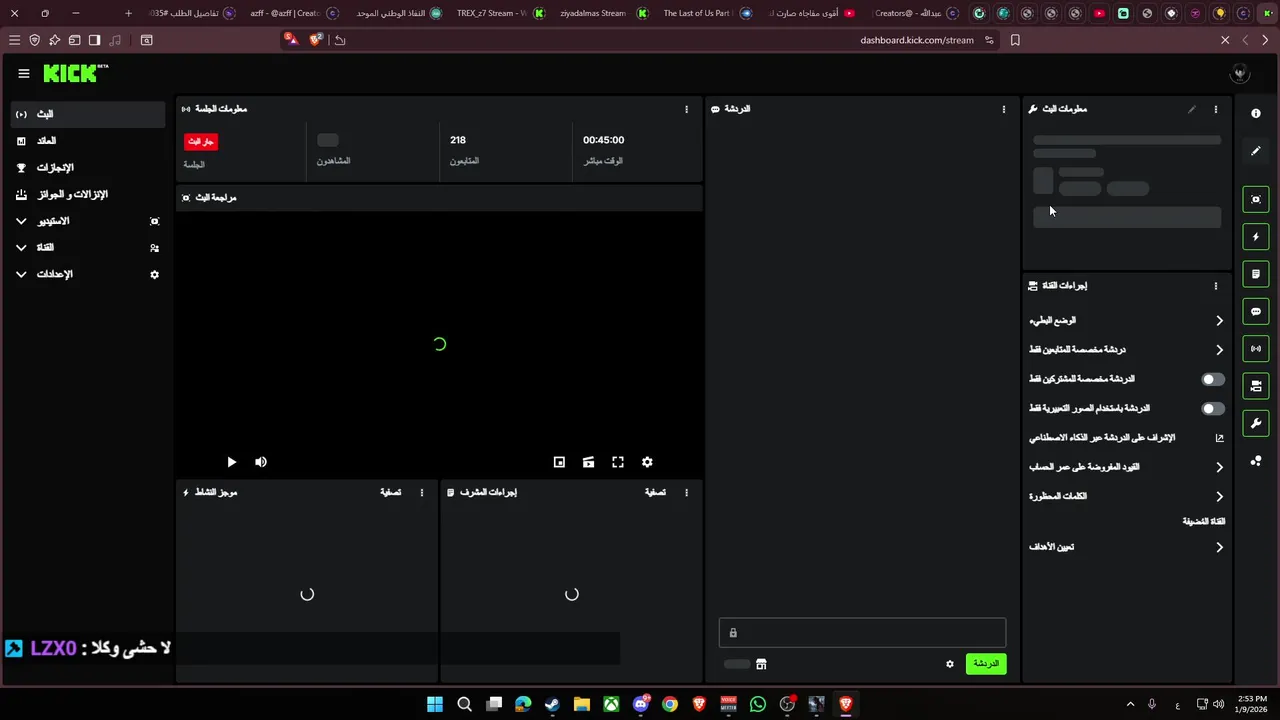
Task: Click the pencil icon in right rail
Action: click(x=1256, y=151)
